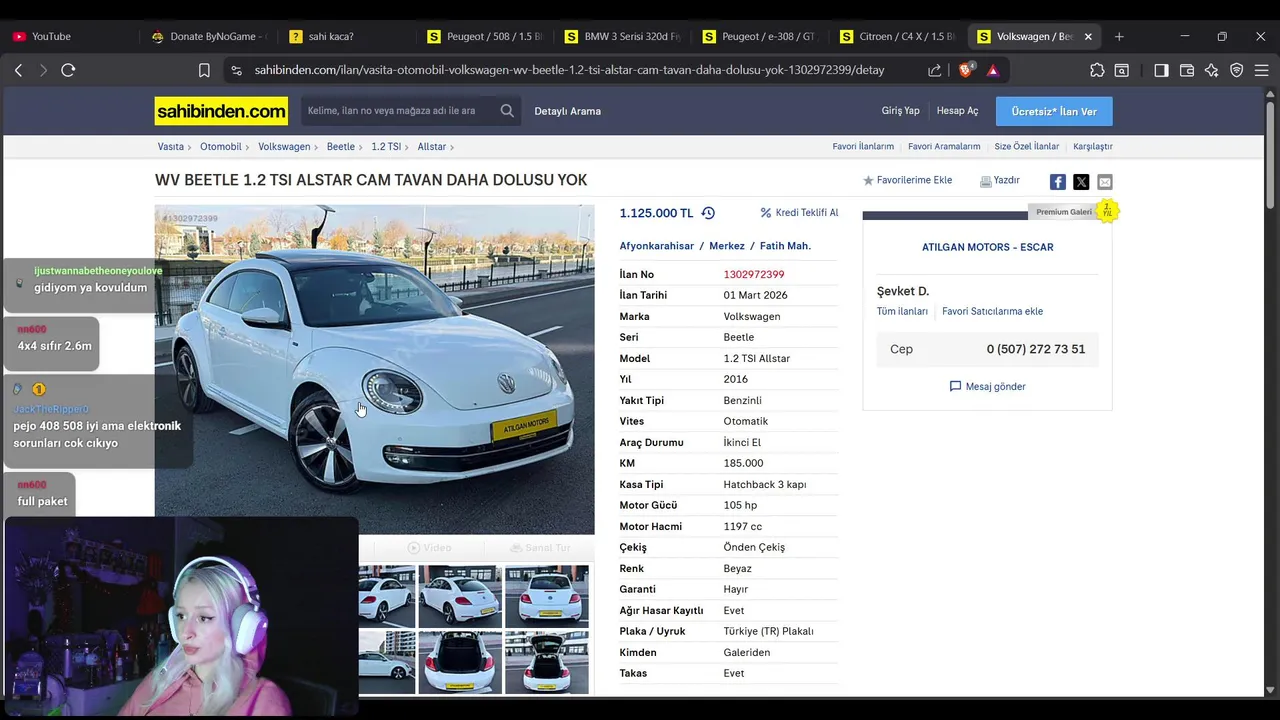Click Hesap Aç sign-up link
Screen dimensions: 1280x720
click(x=957, y=111)
